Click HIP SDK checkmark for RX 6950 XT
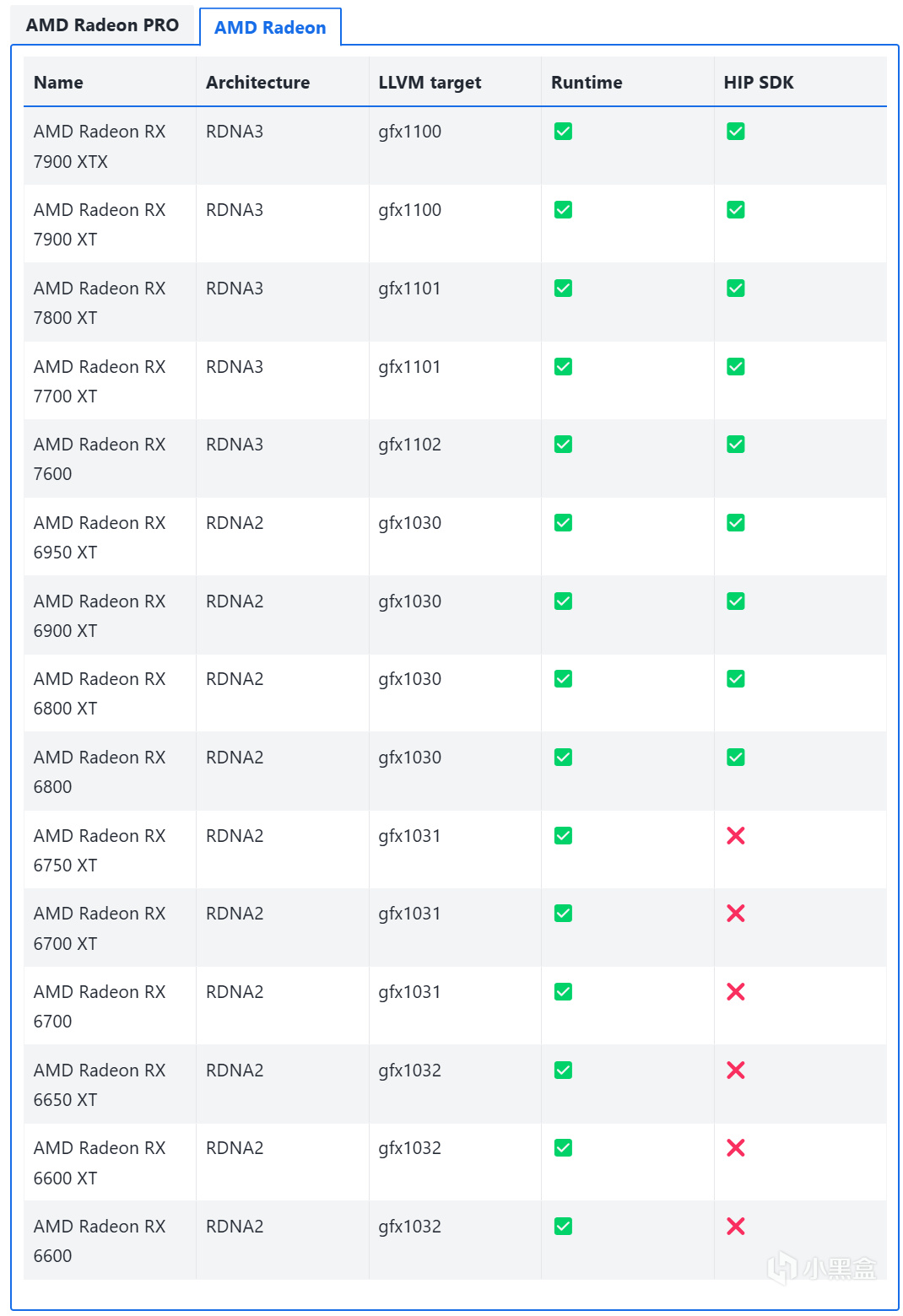 point(736,523)
